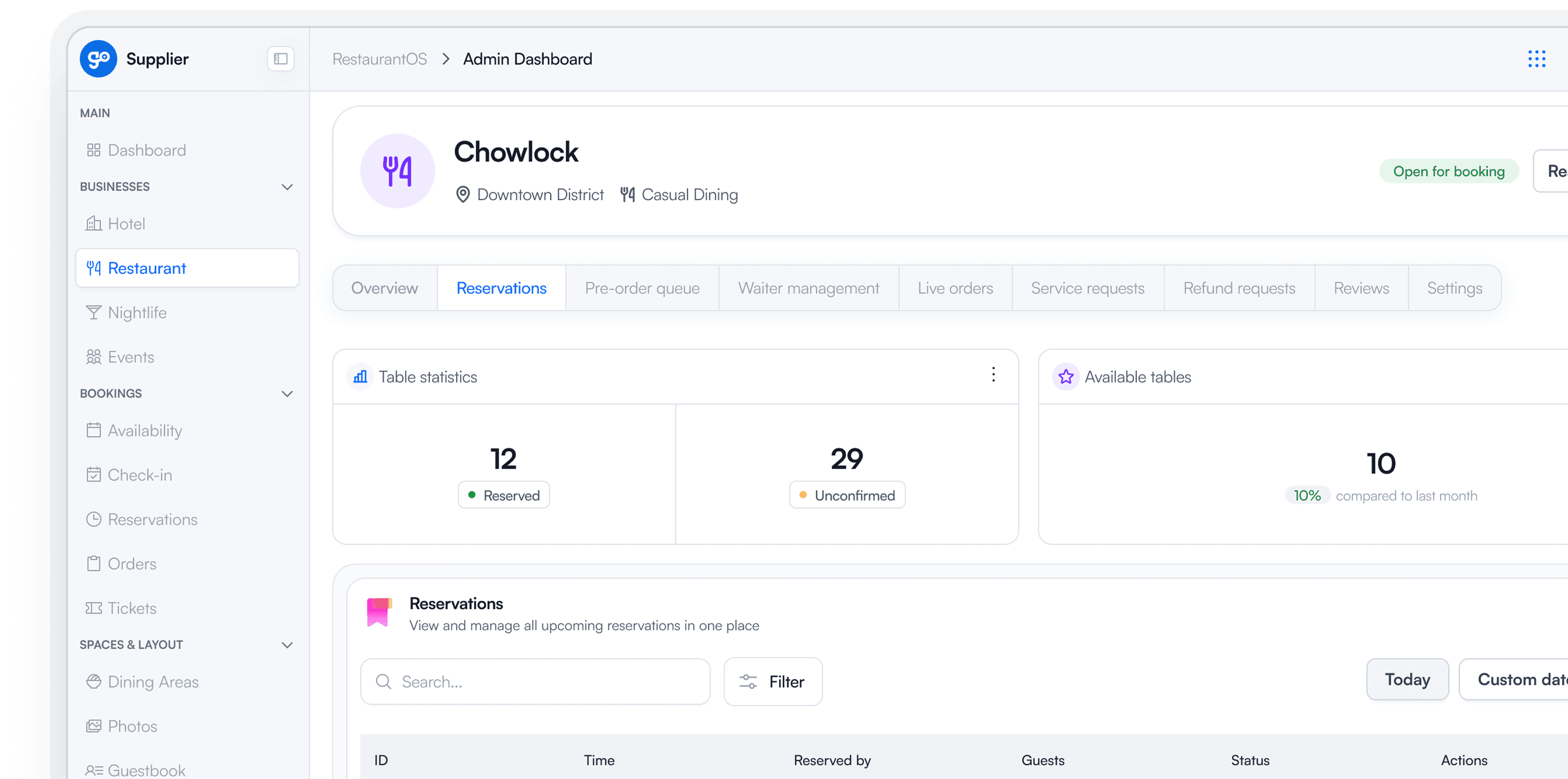Click the Guests column header

(x=1043, y=760)
